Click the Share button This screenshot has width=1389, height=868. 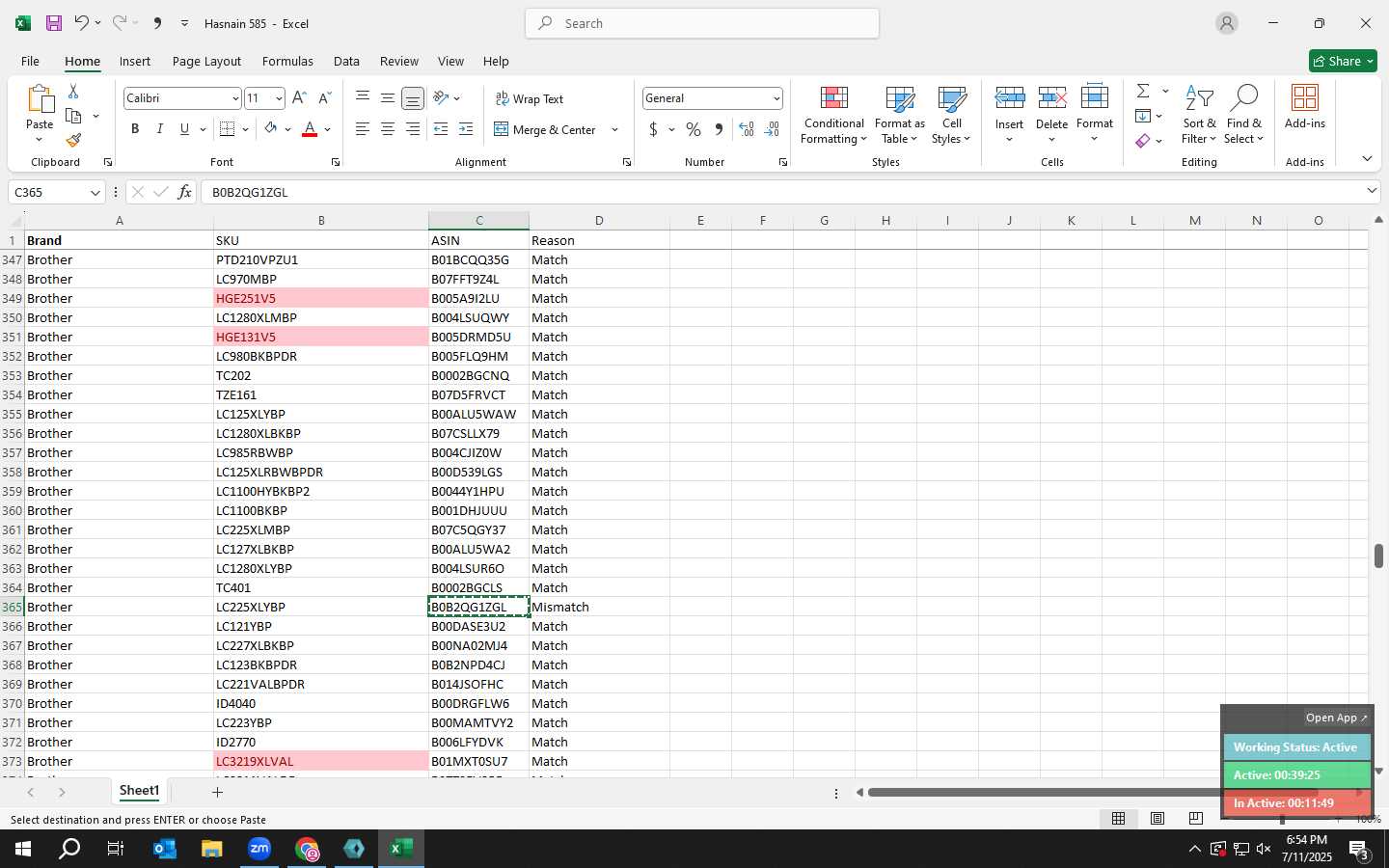pyautogui.click(x=1343, y=61)
